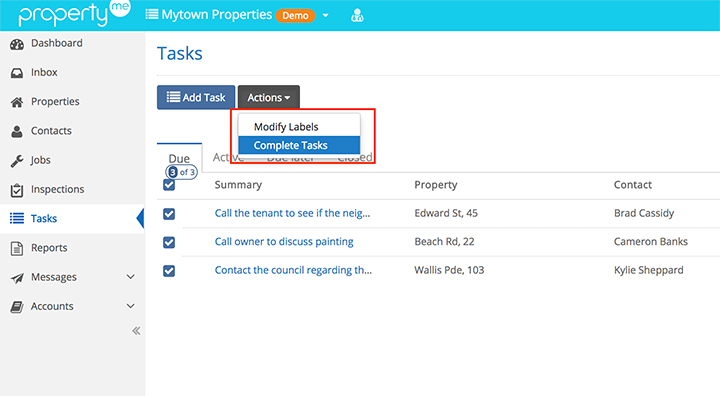This screenshot has height=396, width=720.
Task: Switch to the Due tab
Action: pyautogui.click(x=179, y=158)
